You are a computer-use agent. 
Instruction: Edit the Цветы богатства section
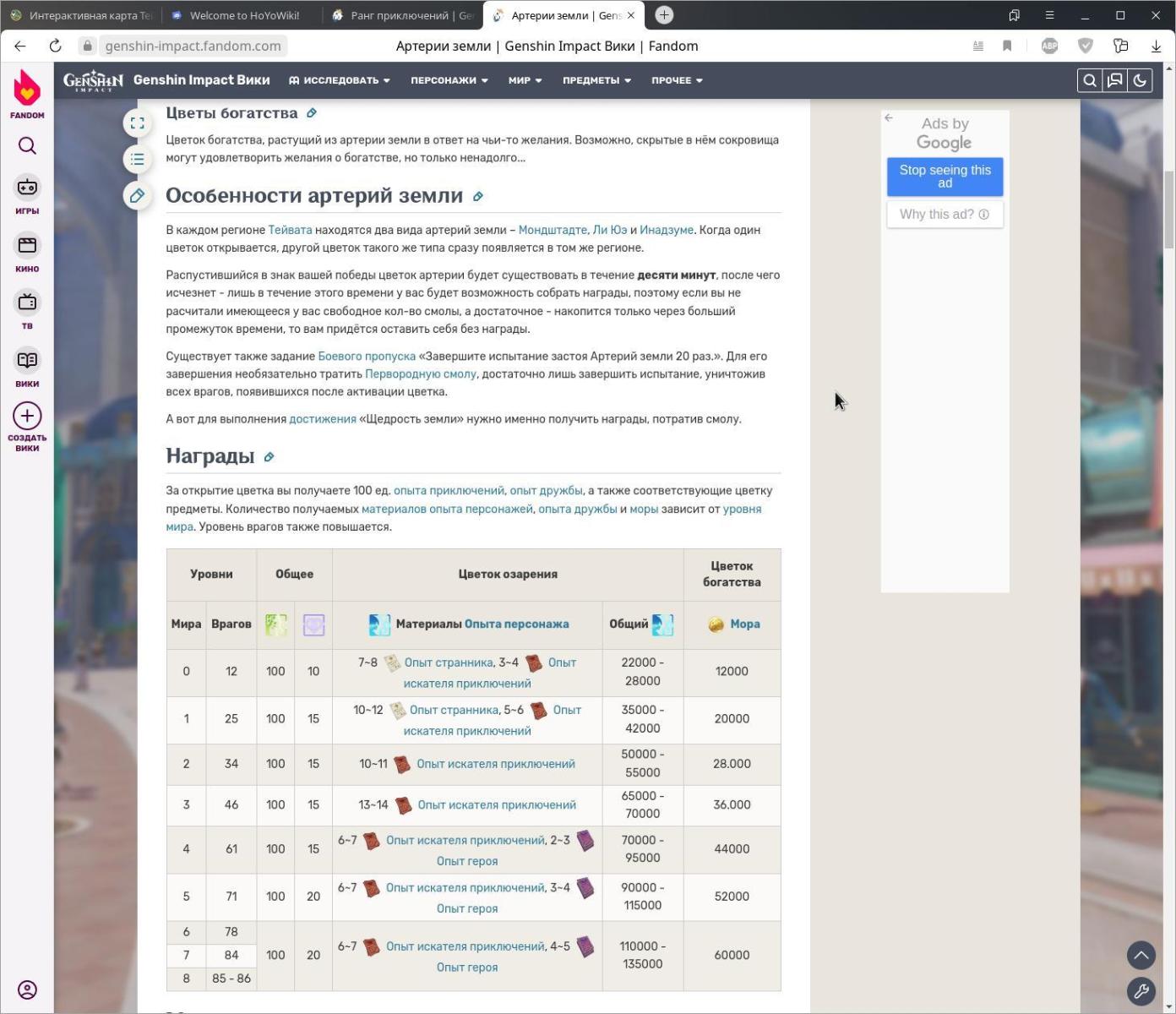coord(312,113)
